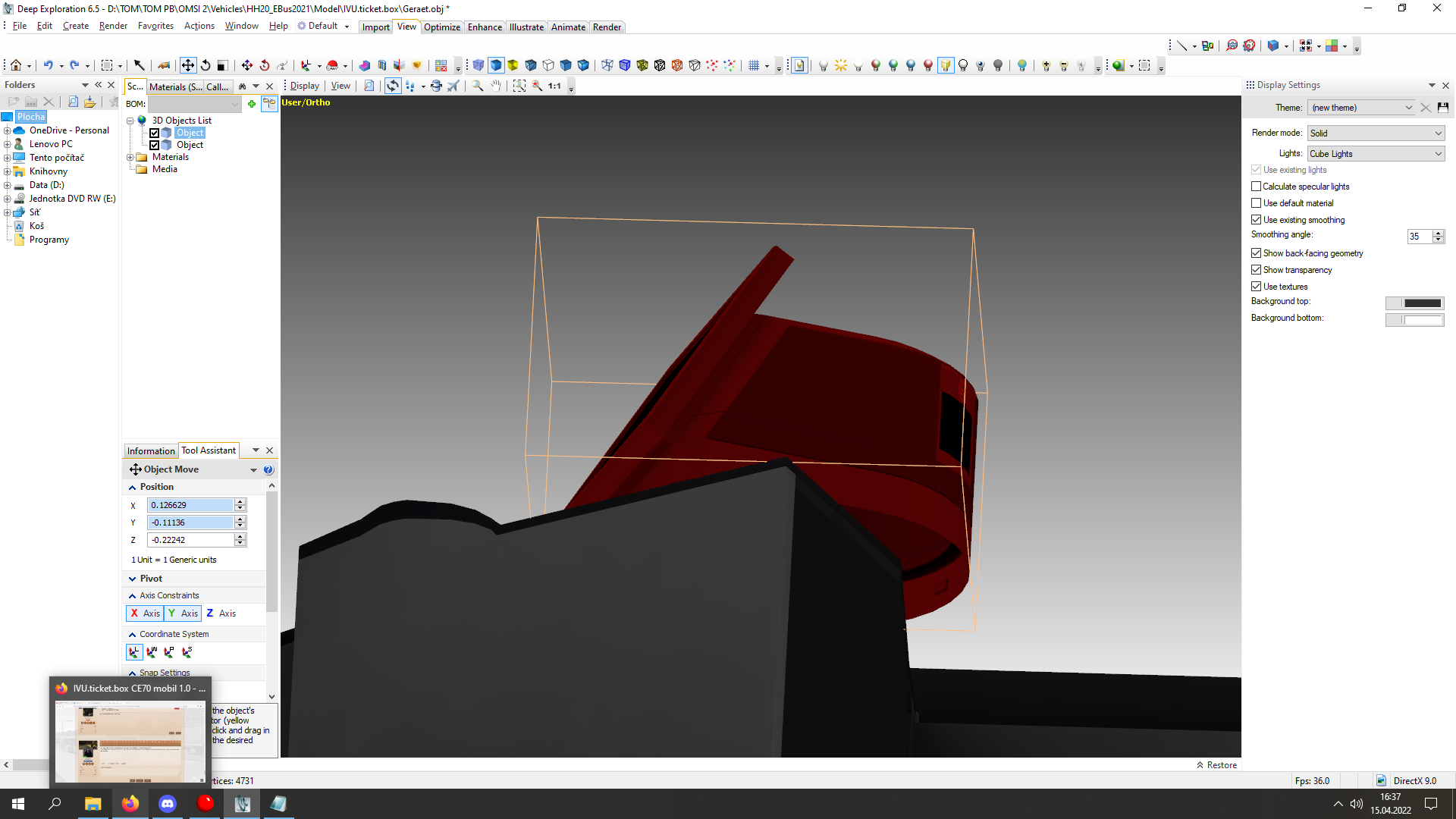Screen dimensions: 1456x819
Task: Click the 1:1 zoom reset icon
Action: 554,86
